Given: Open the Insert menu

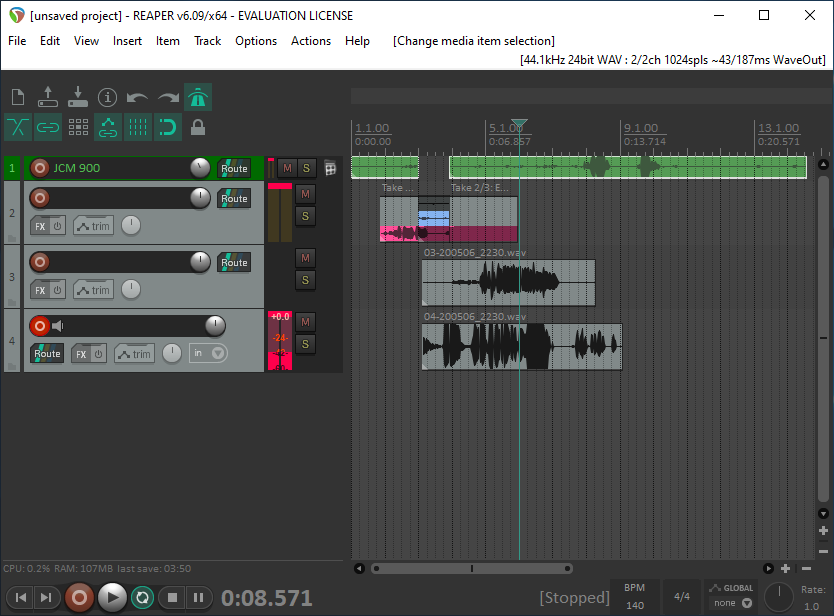Looking at the screenshot, I should pyautogui.click(x=127, y=41).
